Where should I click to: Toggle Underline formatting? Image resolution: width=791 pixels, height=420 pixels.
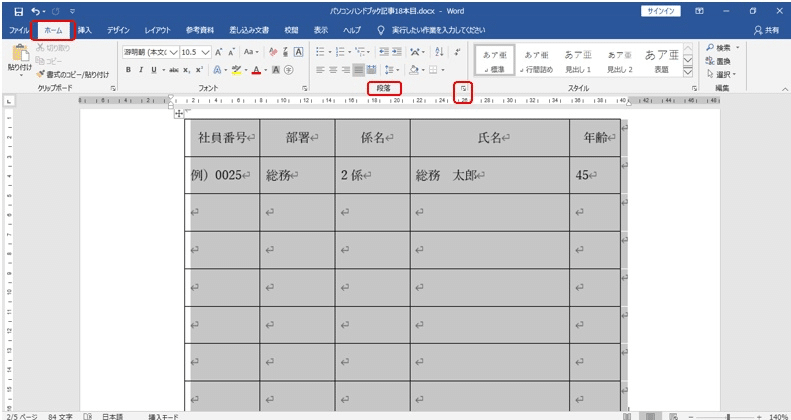153,70
